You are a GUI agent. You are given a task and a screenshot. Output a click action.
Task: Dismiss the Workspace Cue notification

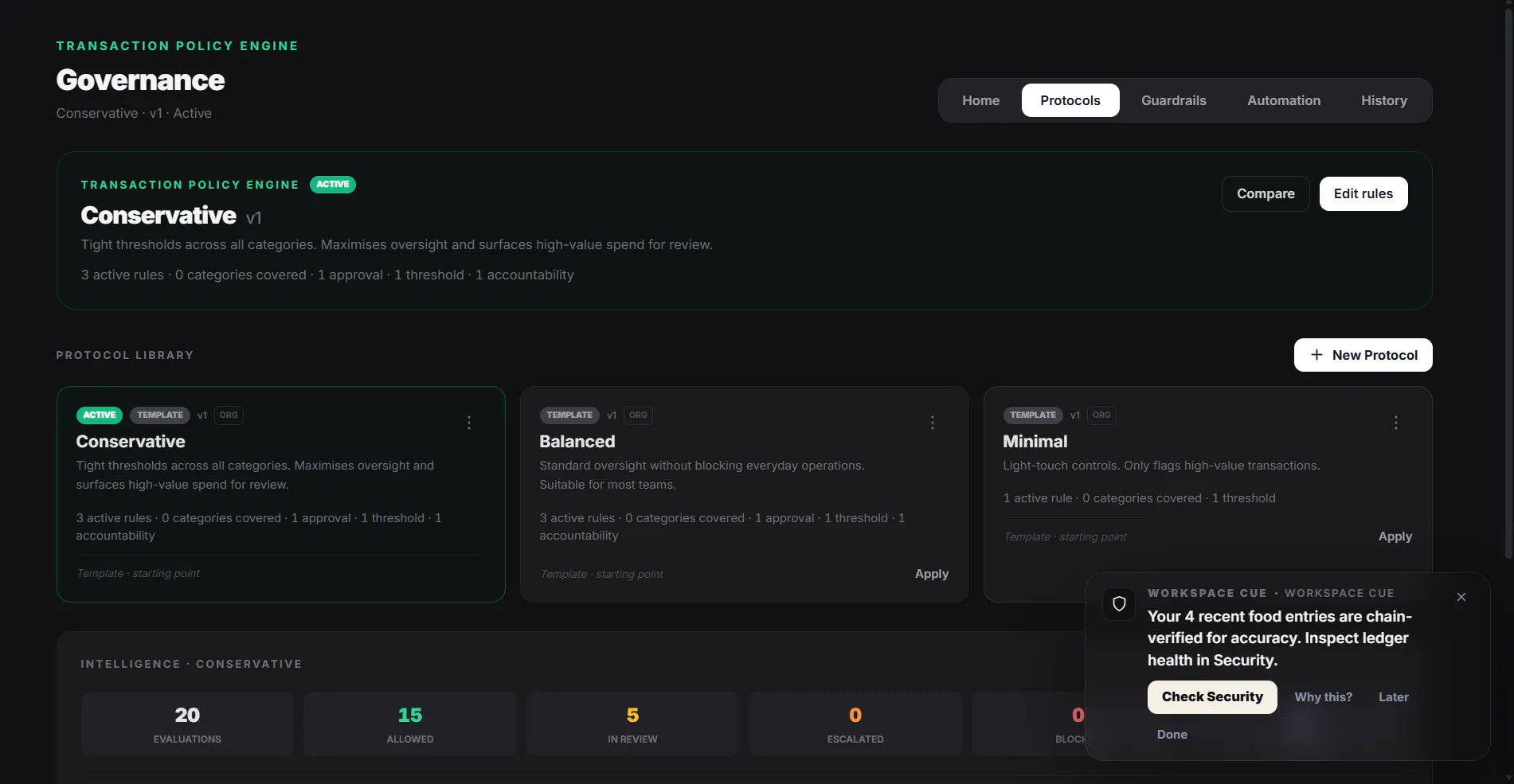click(1461, 597)
